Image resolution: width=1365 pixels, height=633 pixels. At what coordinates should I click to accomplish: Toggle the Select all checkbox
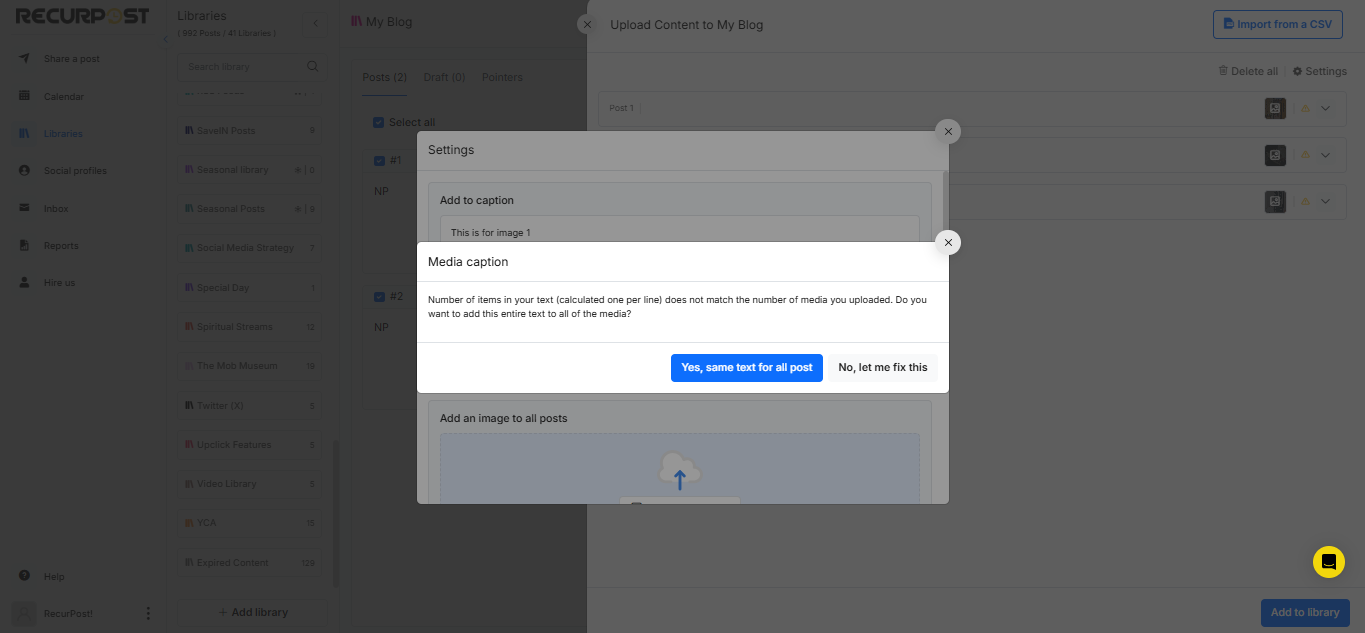click(x=378, y=122)
